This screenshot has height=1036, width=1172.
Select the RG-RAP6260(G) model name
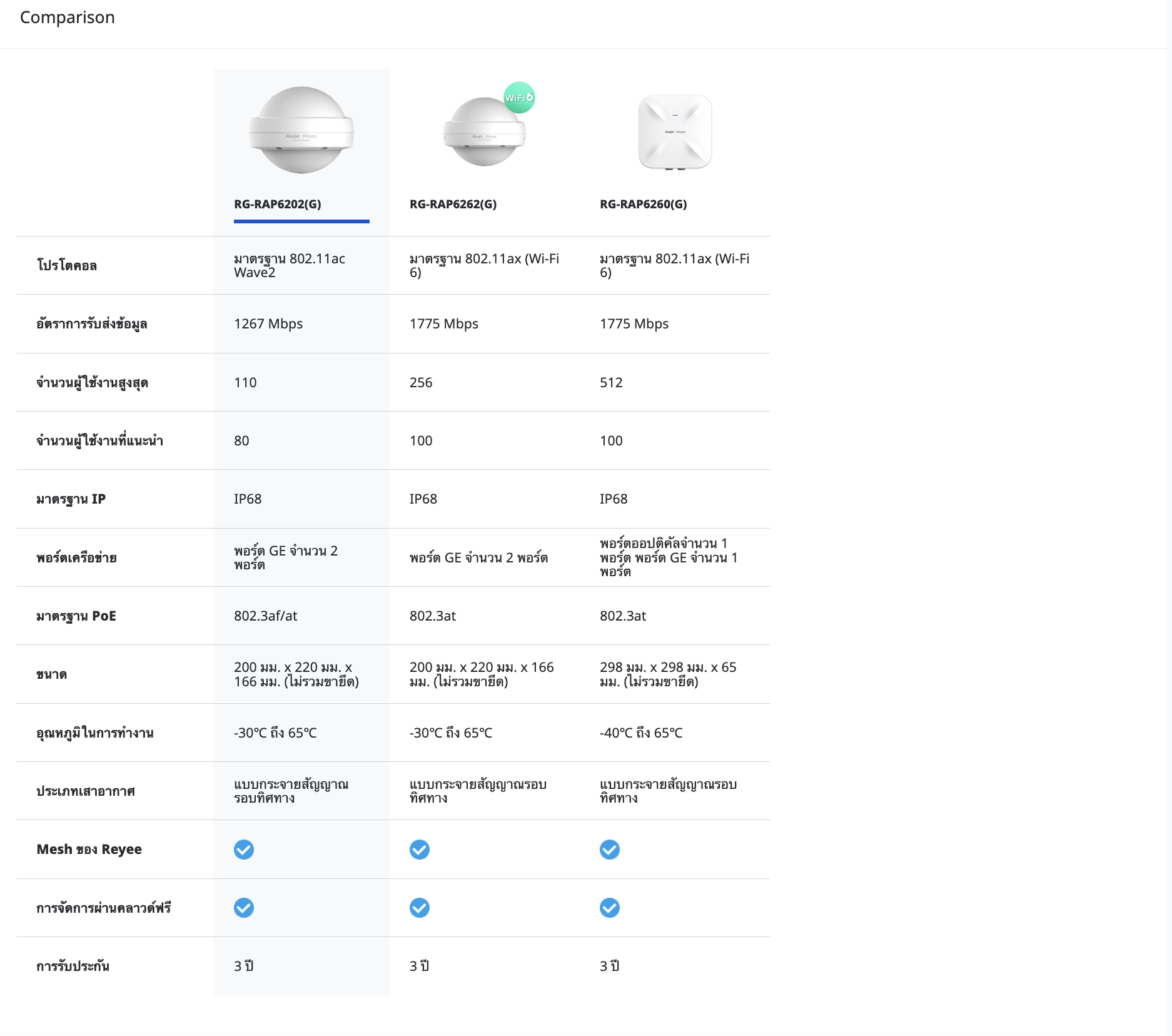tap(643, 204)
